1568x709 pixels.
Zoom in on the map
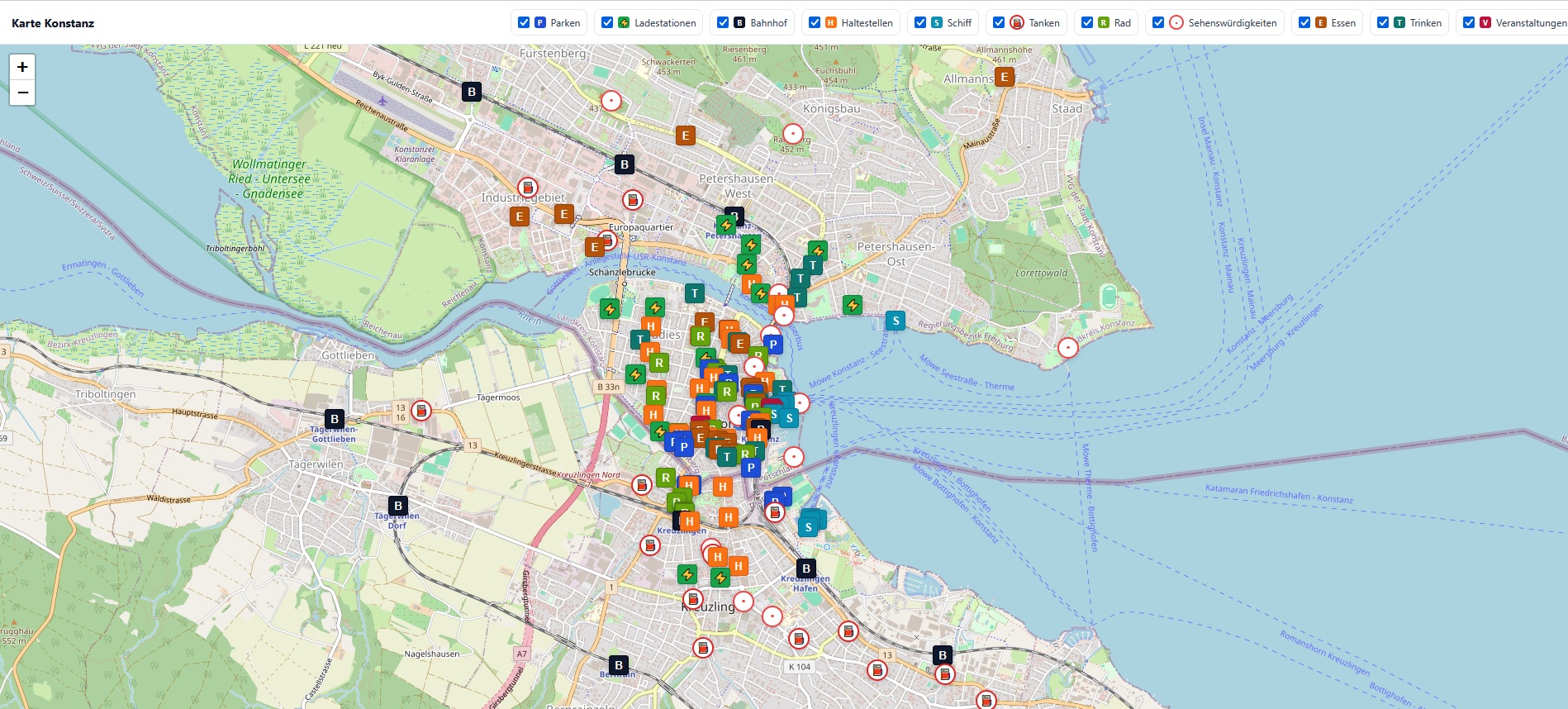point(22,67)
